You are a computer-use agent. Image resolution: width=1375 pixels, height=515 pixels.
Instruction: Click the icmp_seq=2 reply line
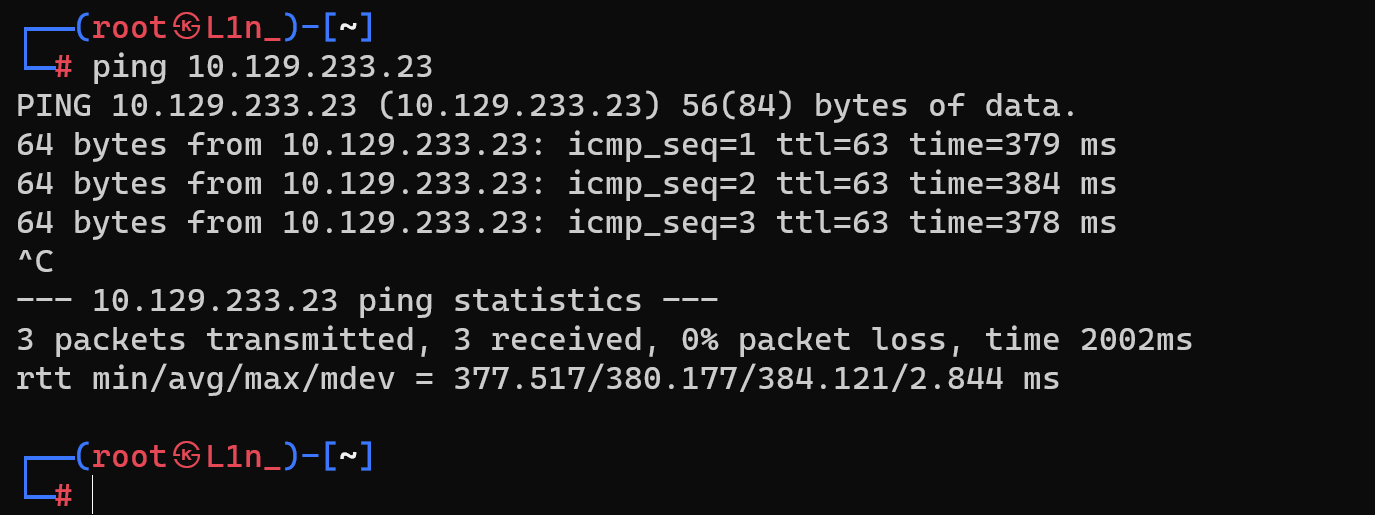click(566, 184)
